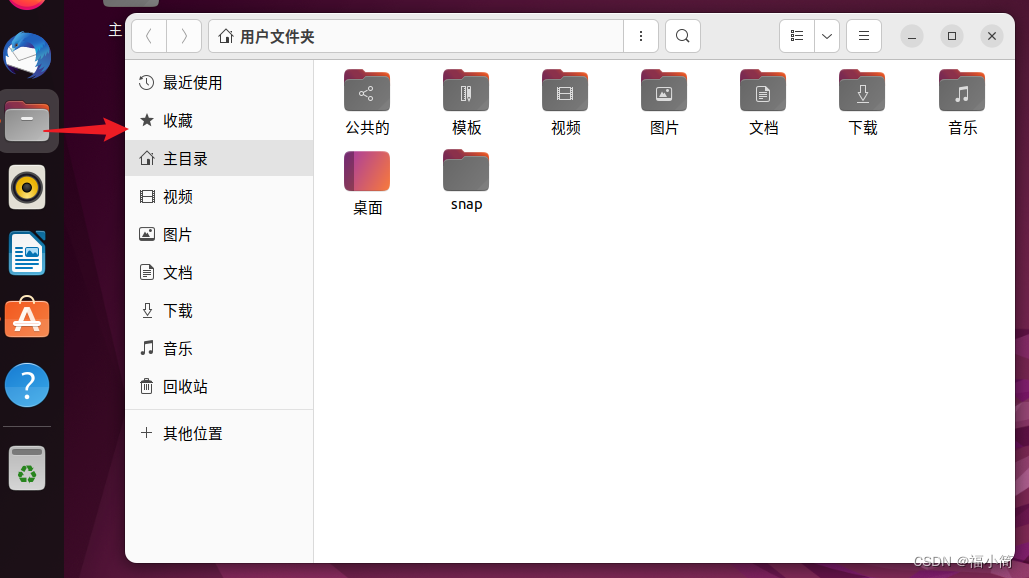
Task: Open Ubuntu Software from the dock
Action: point(27,318)
